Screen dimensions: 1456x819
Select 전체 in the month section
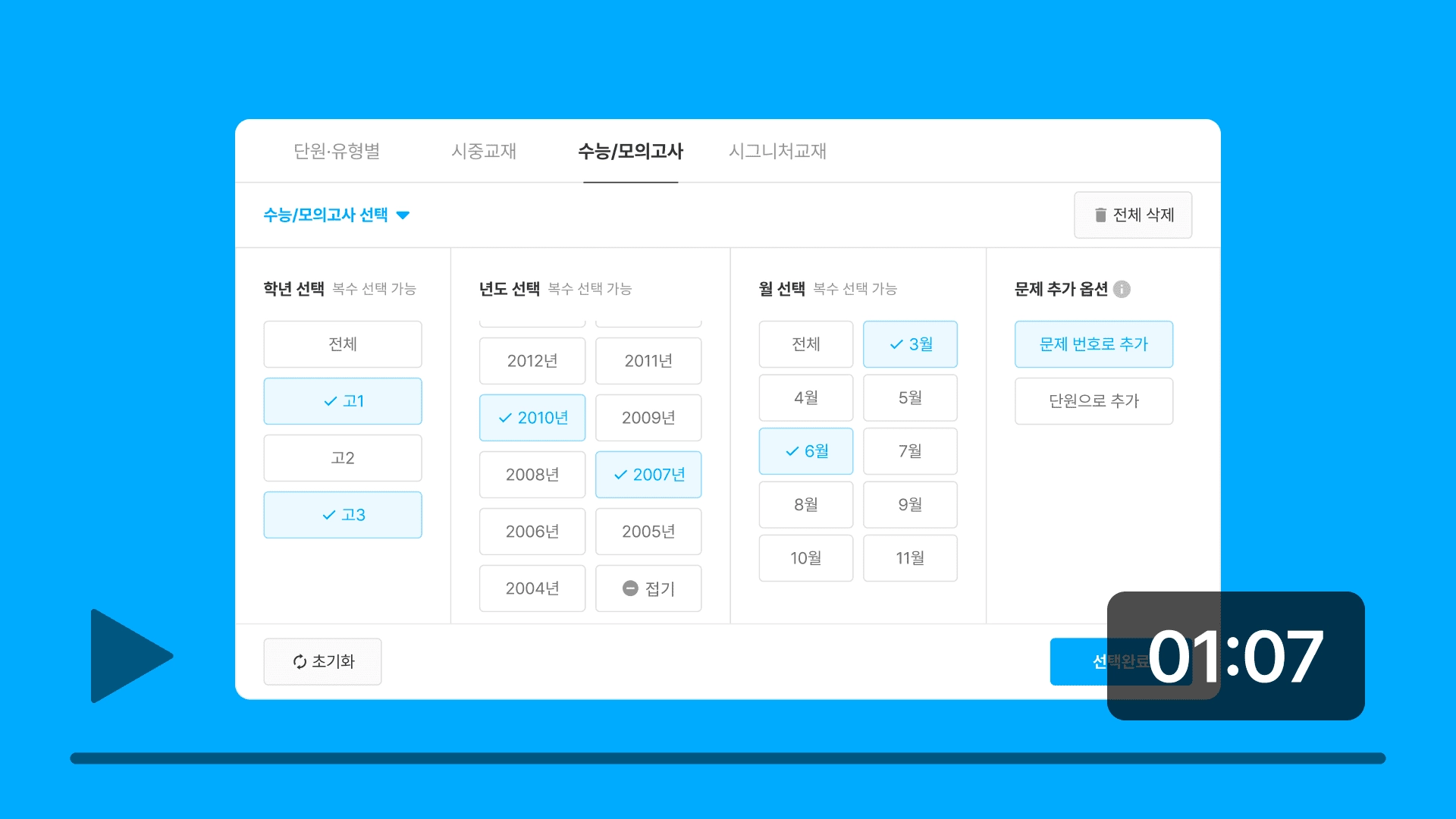click(x=805, y=344)
